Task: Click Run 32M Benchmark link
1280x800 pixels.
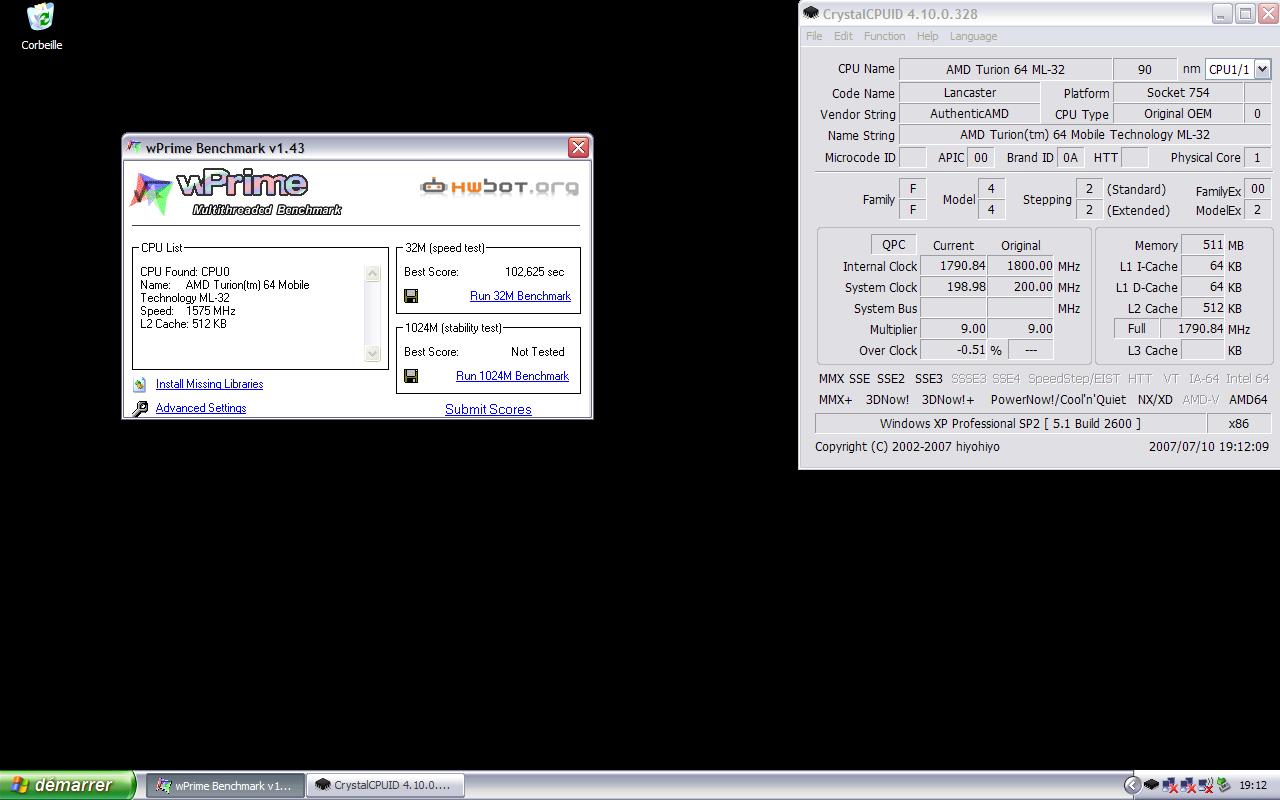Action: click(520, 296)
